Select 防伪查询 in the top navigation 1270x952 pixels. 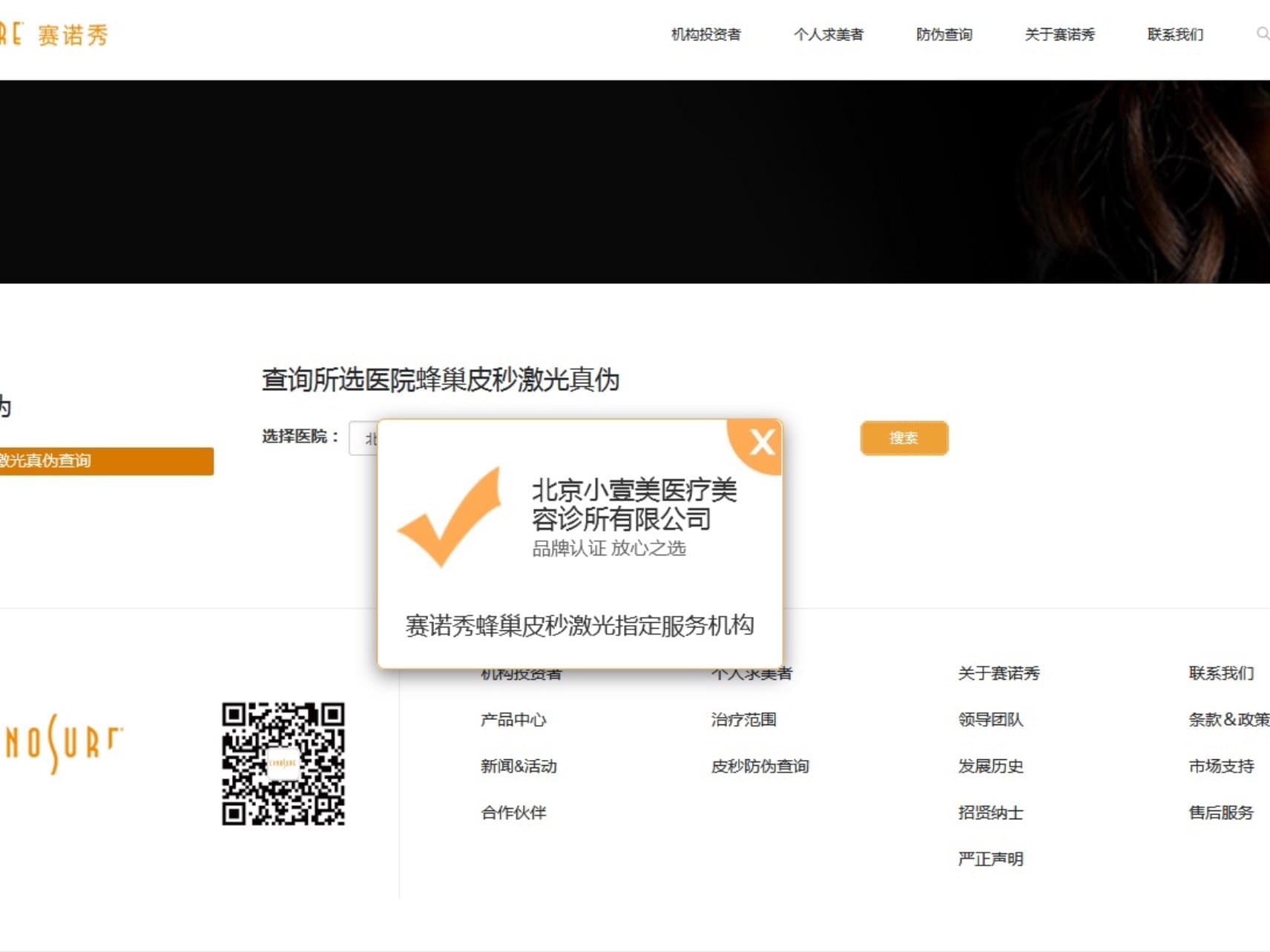pyautogui.click(x=944, y=35)
